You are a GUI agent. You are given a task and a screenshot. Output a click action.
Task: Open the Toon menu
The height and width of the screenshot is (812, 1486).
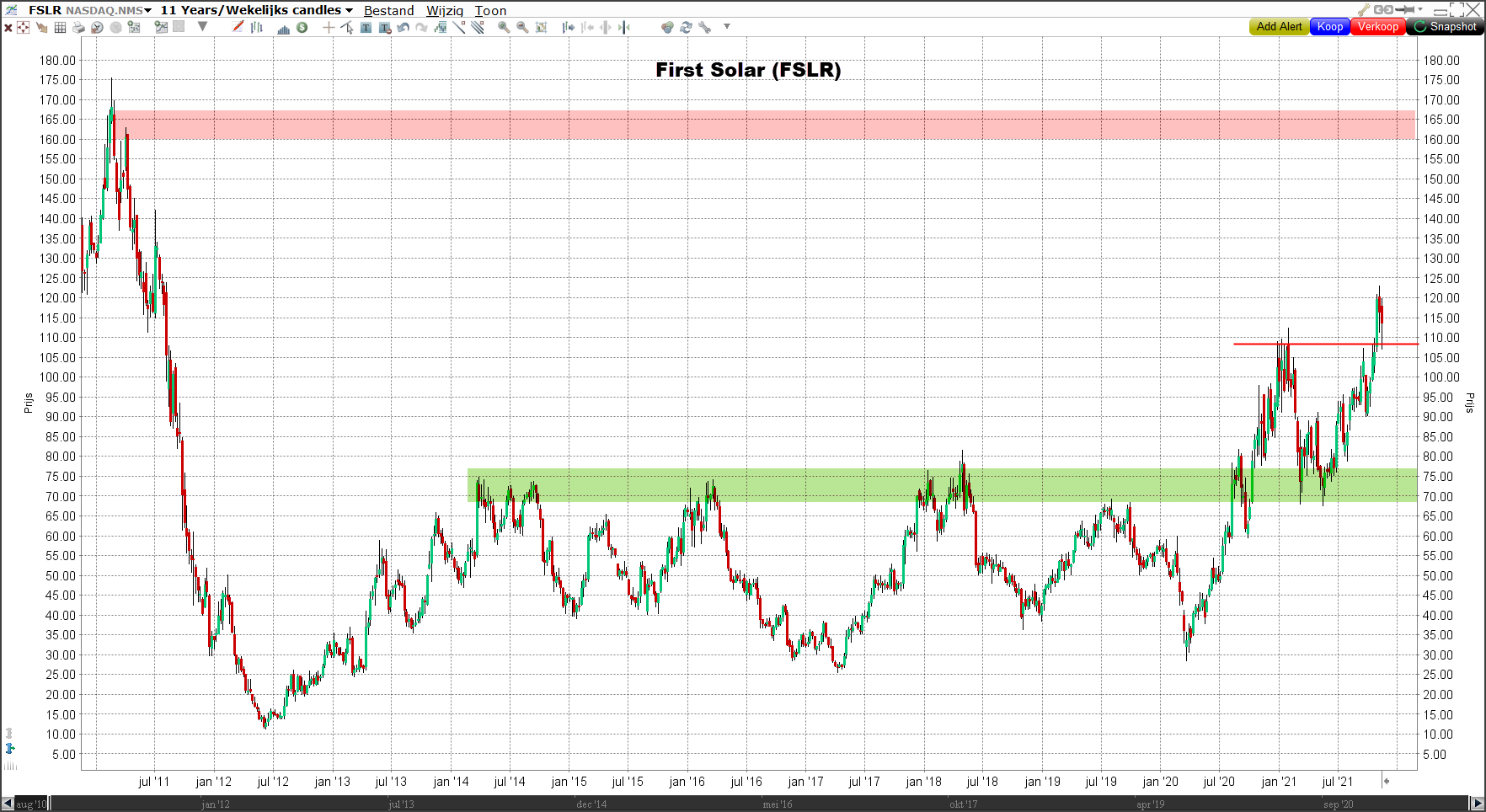[490, 10]
